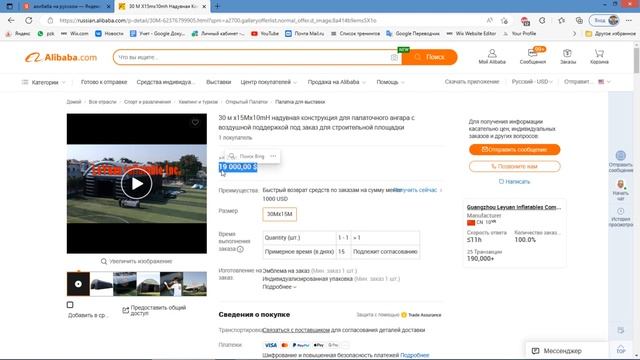Click the Alibaba.com logo
Screen dimensions: 640x360
pyautogui.click(x=61, y=58)
